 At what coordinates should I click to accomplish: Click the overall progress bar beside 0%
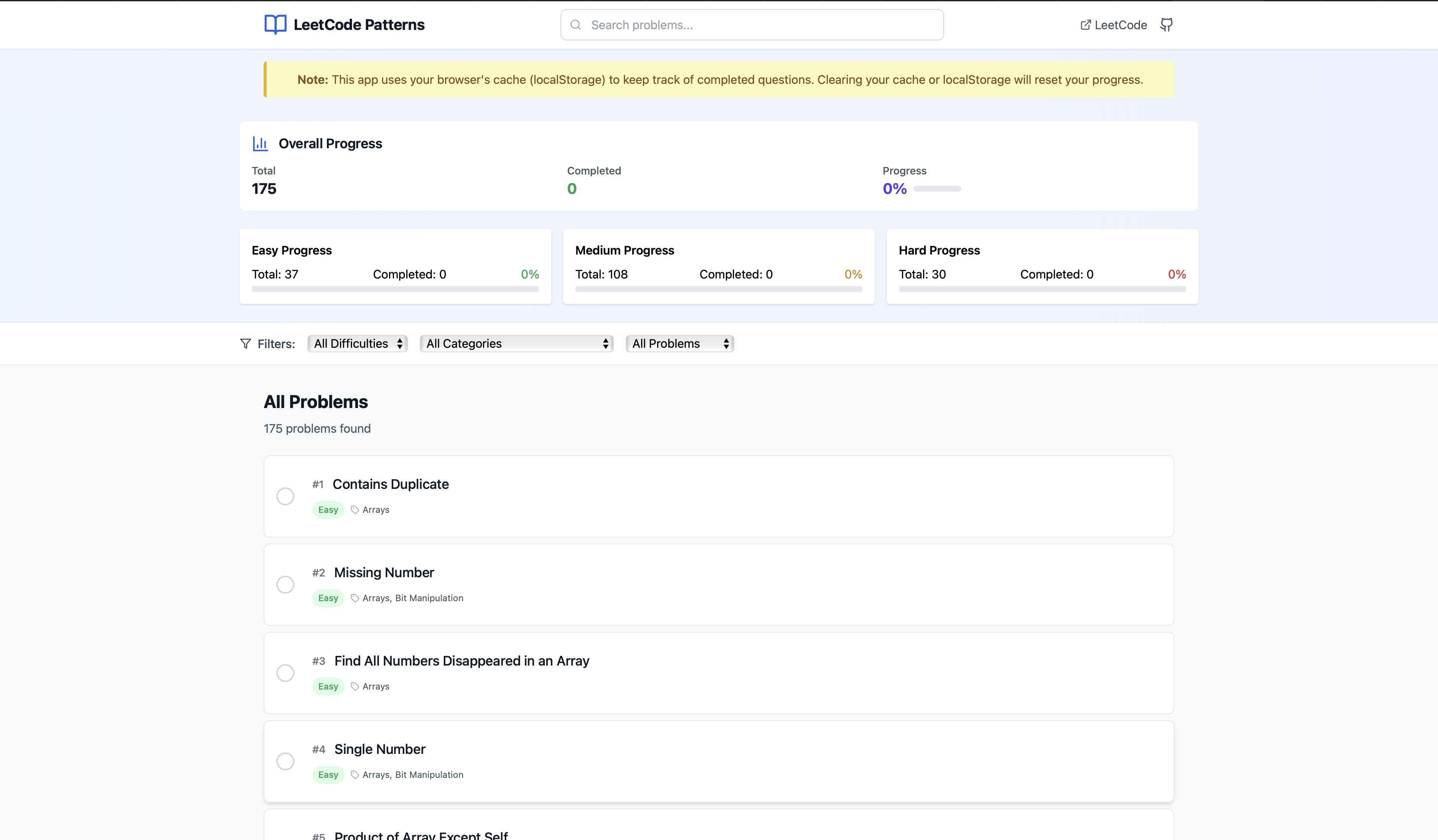937,189
